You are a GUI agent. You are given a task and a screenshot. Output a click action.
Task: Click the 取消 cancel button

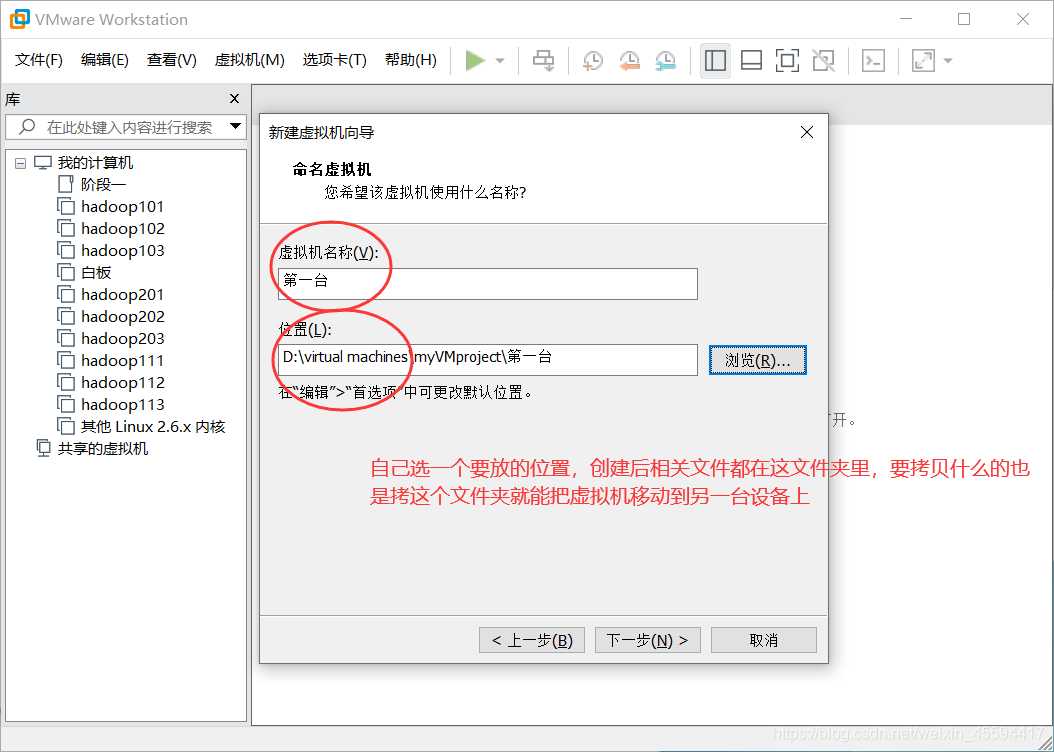pos(764,640)
